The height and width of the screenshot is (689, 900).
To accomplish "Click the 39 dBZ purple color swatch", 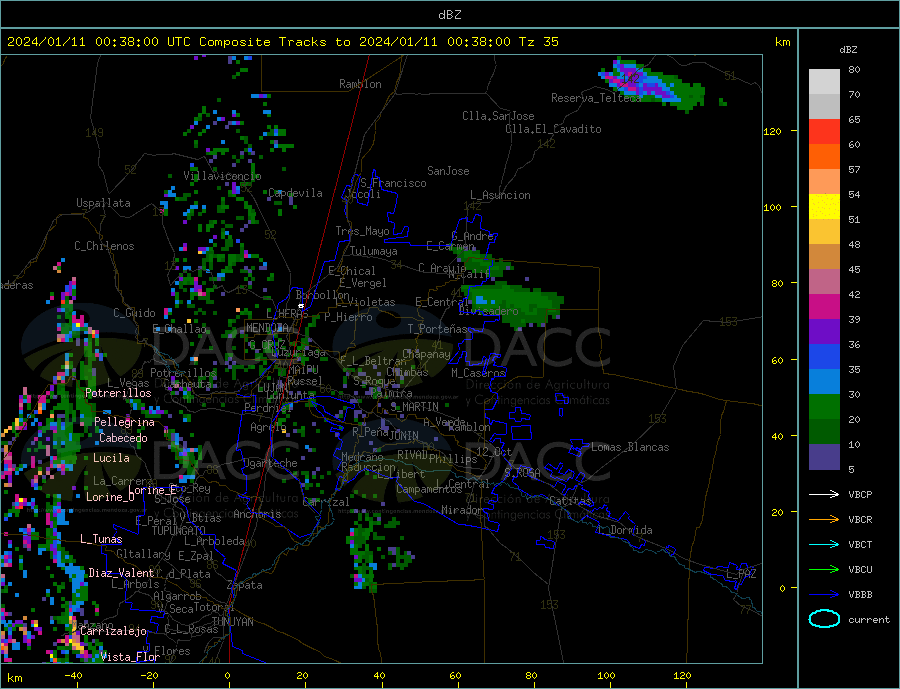I will (824, 332).
